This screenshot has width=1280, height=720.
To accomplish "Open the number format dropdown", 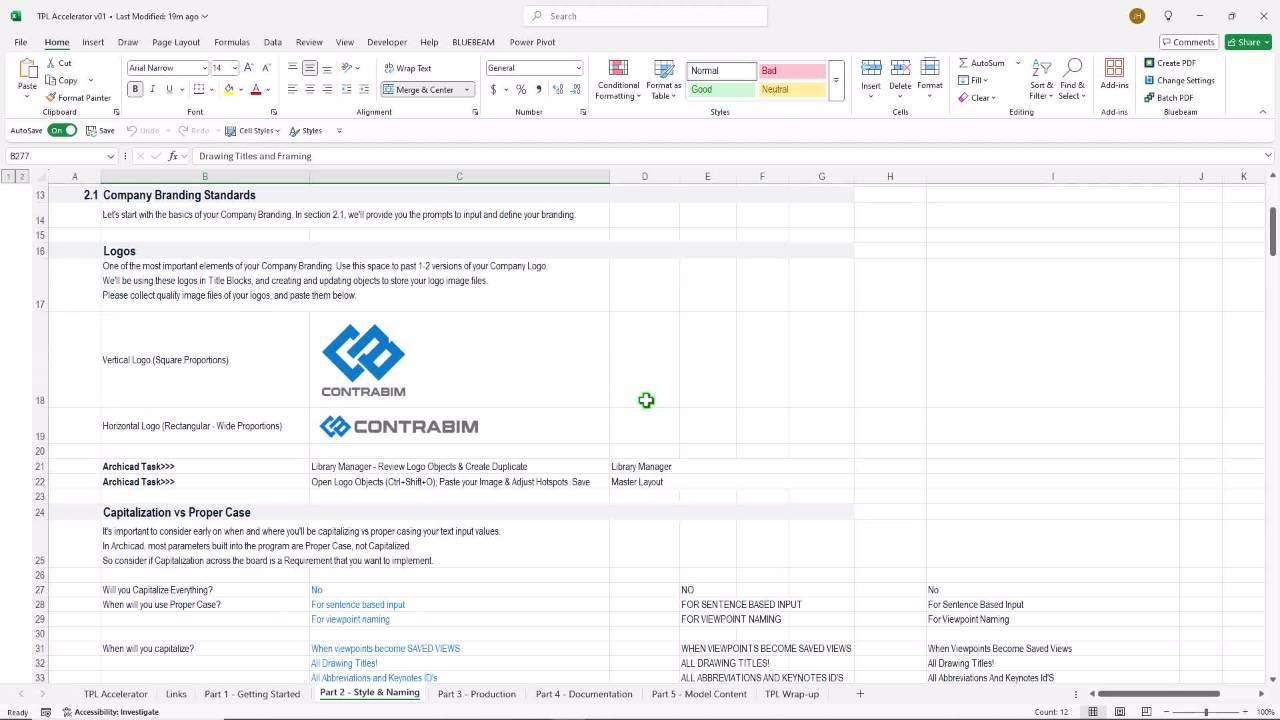I will click(x=578, y=68).
